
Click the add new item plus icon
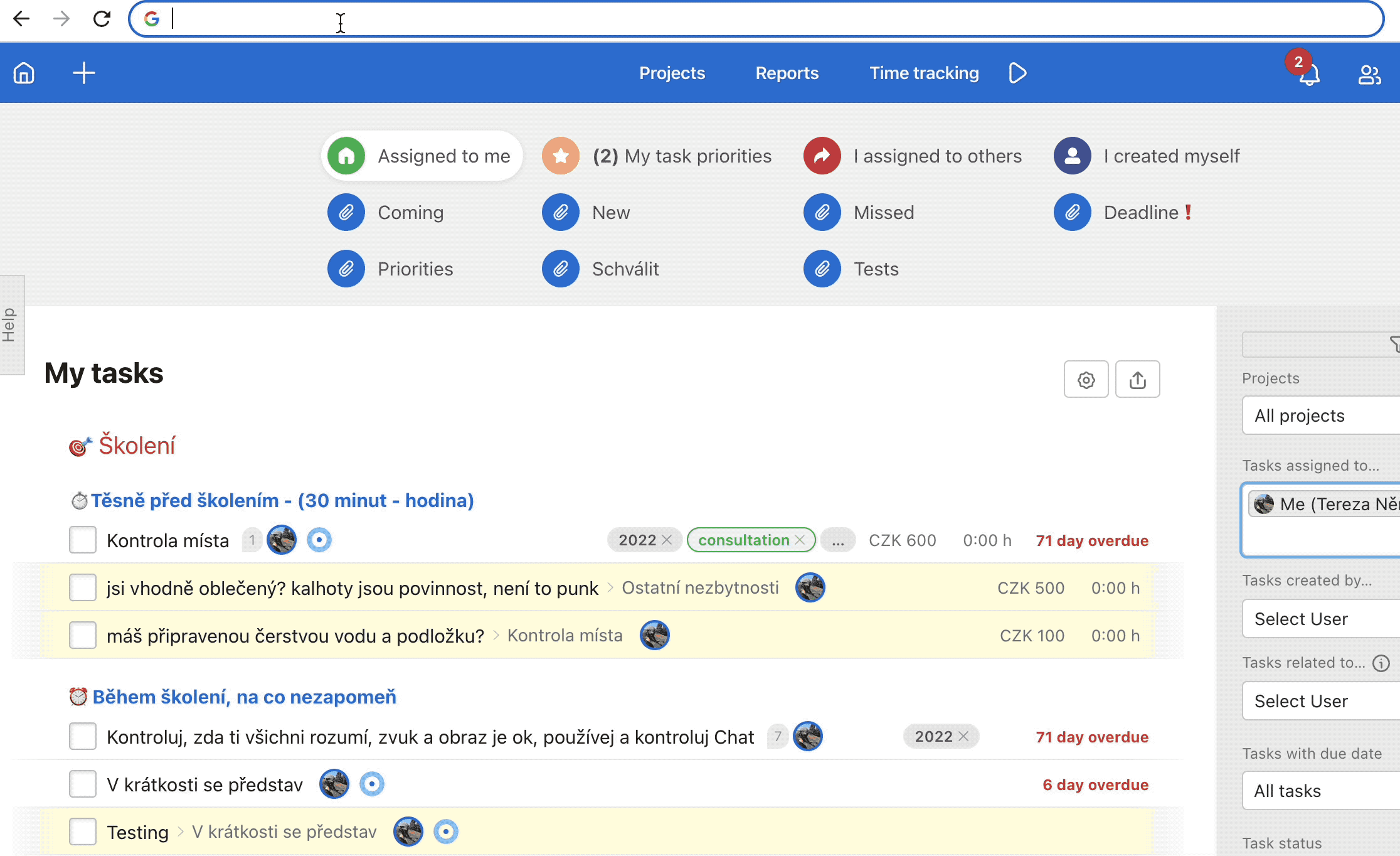point(84,73)
